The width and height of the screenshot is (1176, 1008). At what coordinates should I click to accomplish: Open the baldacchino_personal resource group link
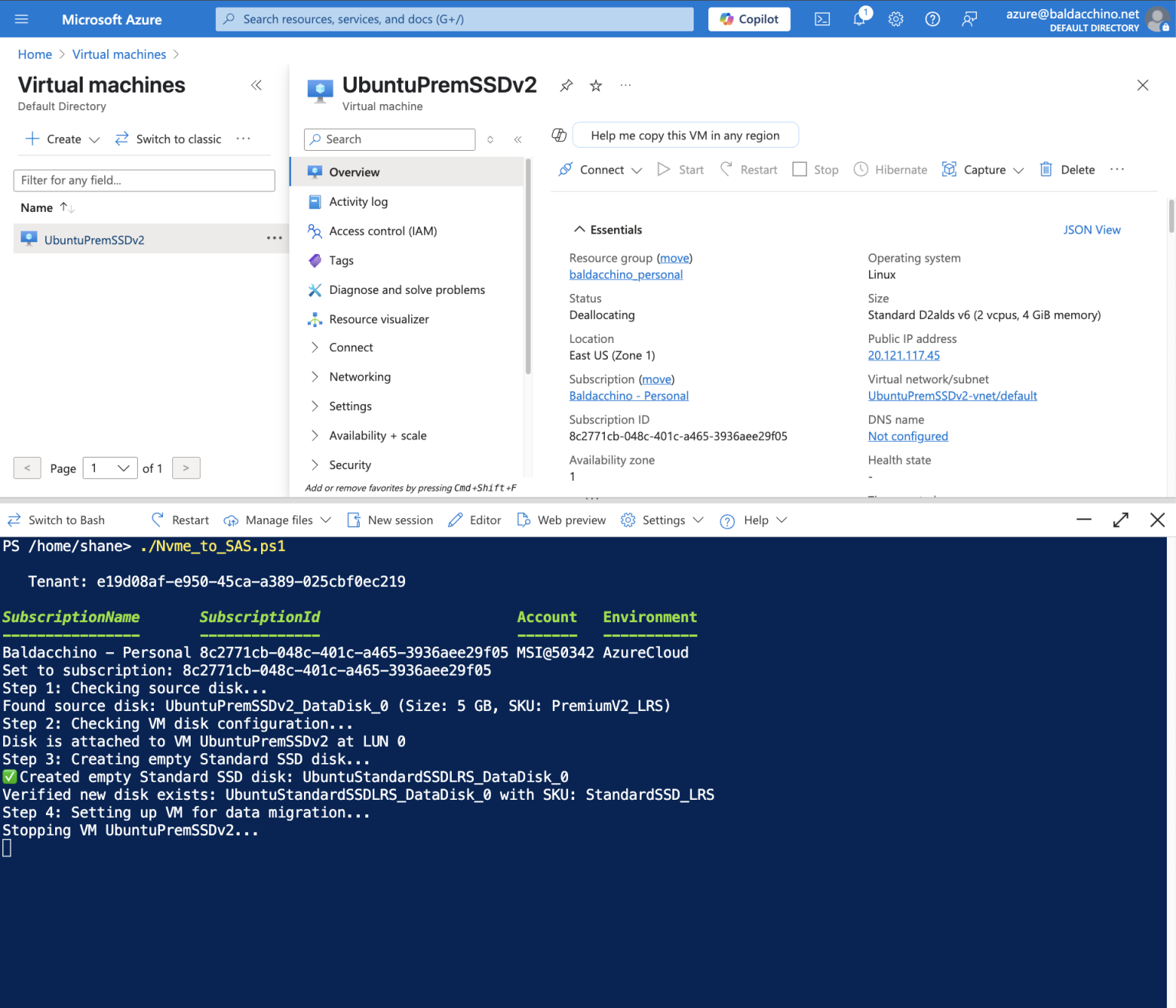[x=626, y=275]
